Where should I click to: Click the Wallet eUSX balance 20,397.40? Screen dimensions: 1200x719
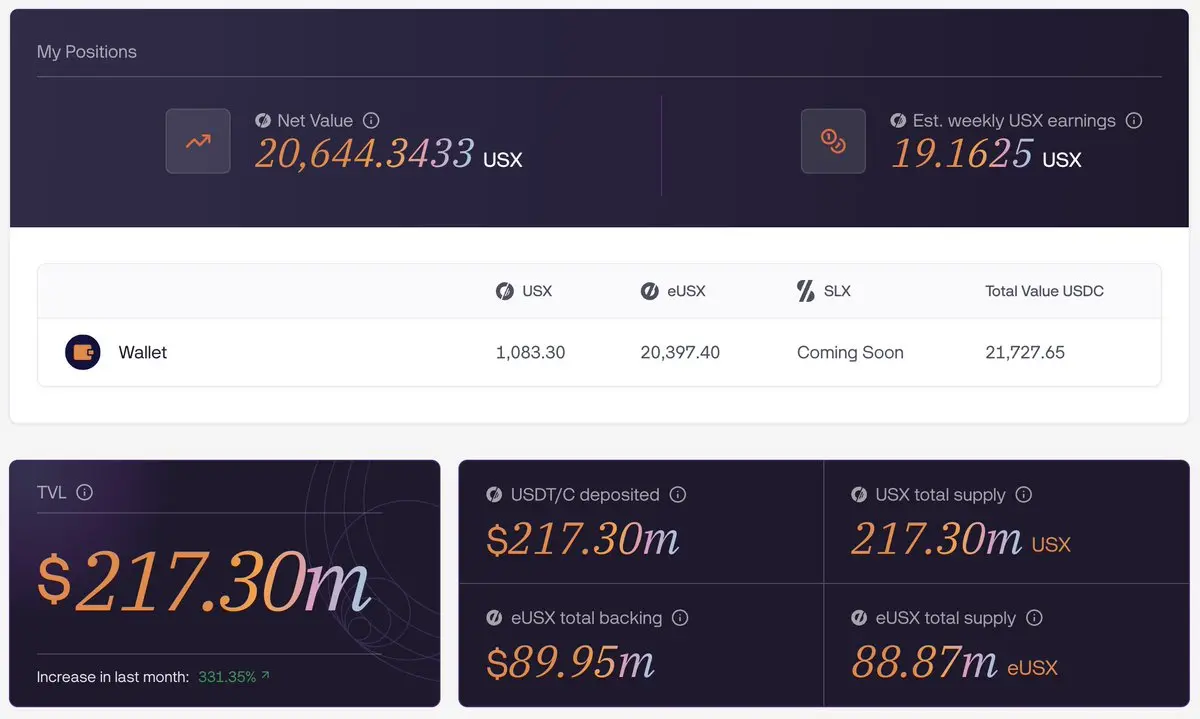pos(680,352)
